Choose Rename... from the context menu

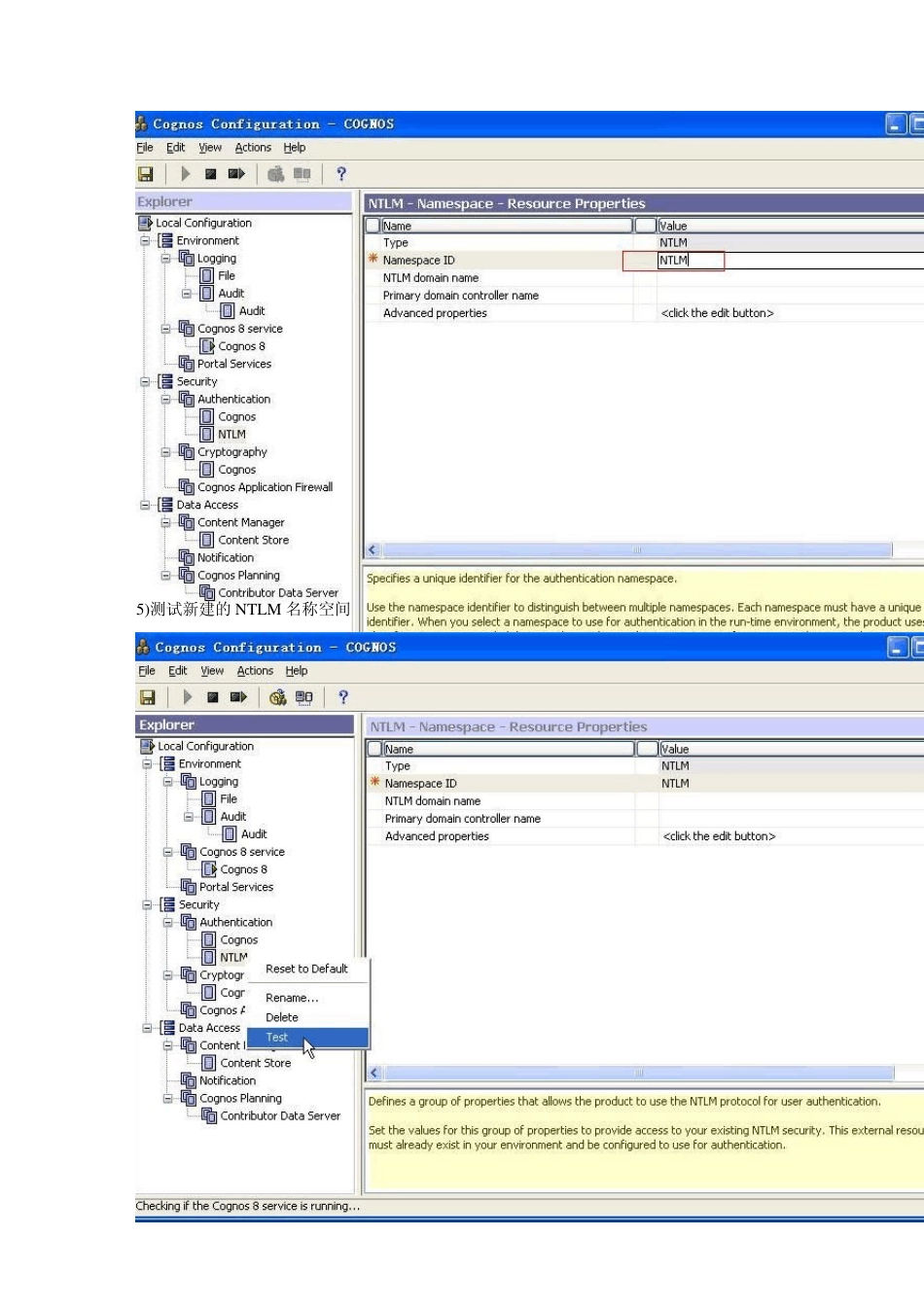[x=307, y=998]
